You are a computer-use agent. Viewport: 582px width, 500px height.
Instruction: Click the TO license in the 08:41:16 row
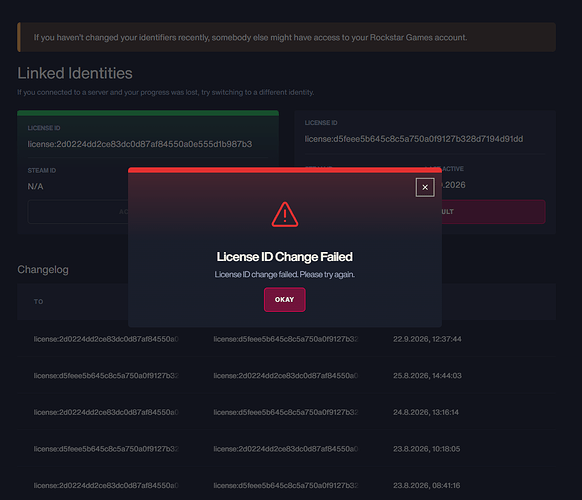pyautogui.click(x=106, y=485)
